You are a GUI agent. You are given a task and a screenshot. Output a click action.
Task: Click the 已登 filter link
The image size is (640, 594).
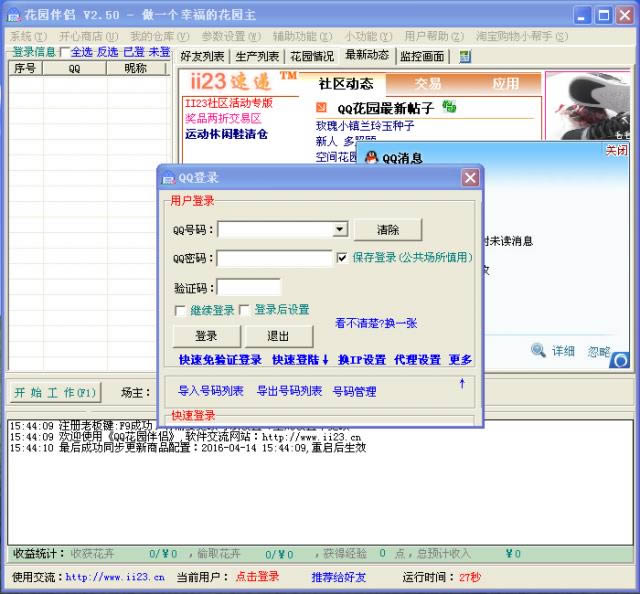click(x=134, y=52)
